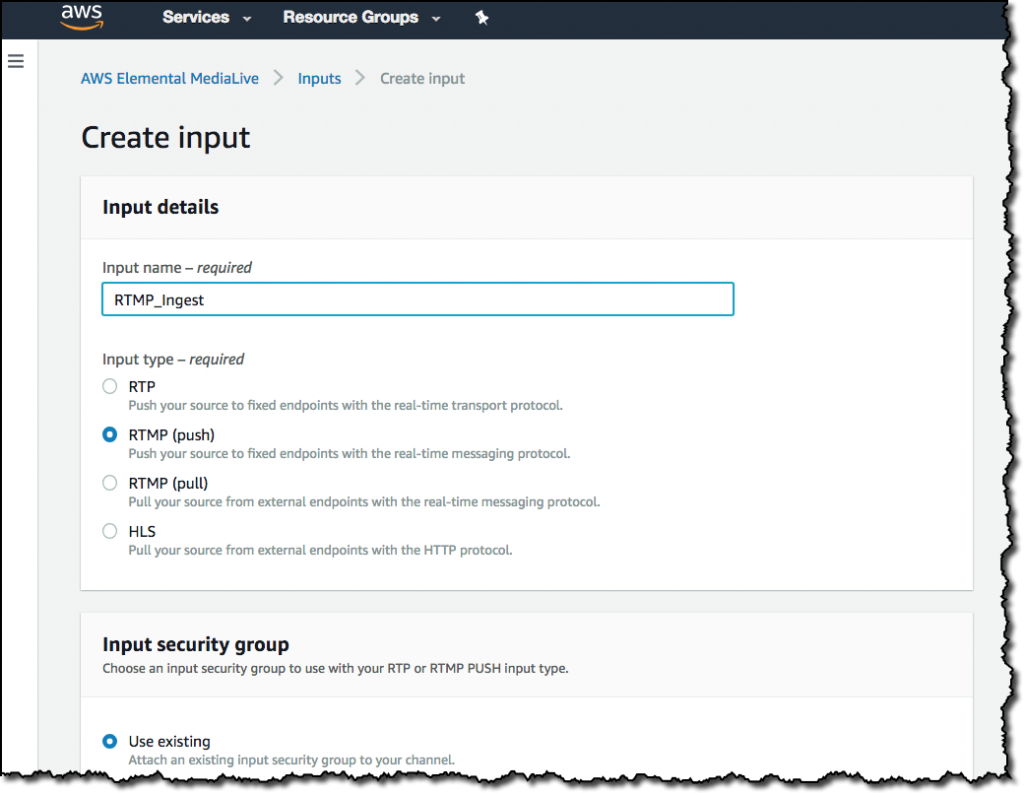Click the Input details section header
This screenshot has width=1024, height=793.
click(x=160, y=207)
